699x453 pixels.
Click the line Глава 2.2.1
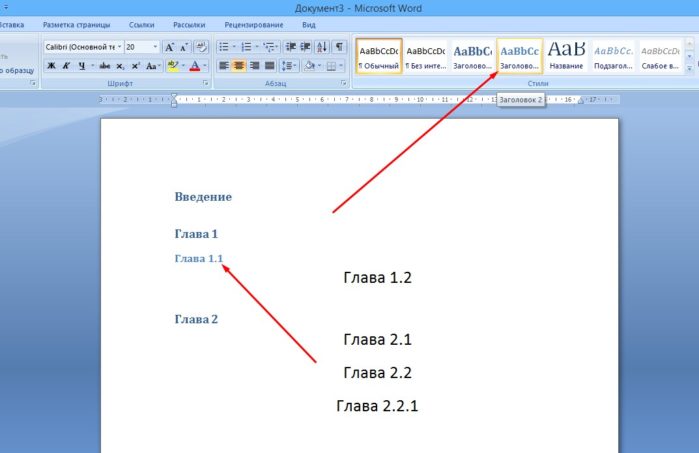[377, 406]
